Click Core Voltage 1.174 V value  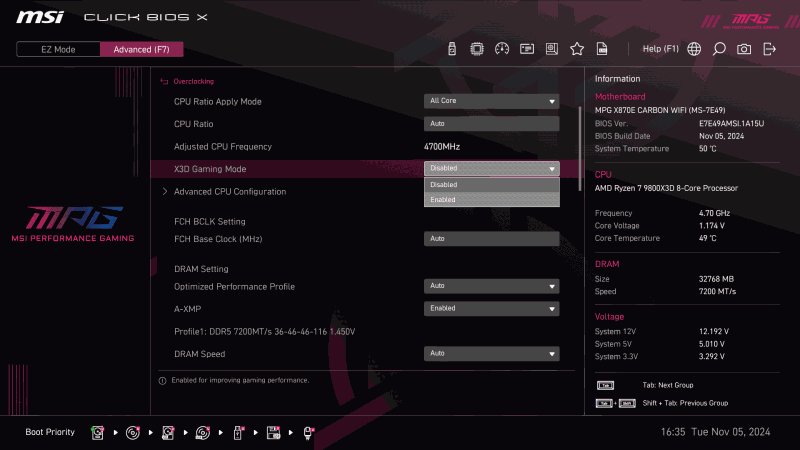click(x=712, y=226)
